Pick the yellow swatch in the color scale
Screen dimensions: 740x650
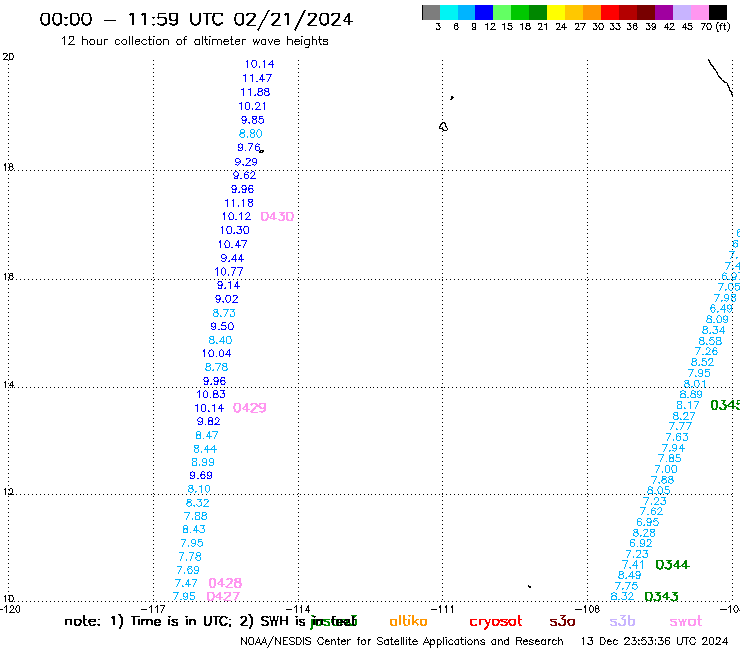[x=556, y=12]
